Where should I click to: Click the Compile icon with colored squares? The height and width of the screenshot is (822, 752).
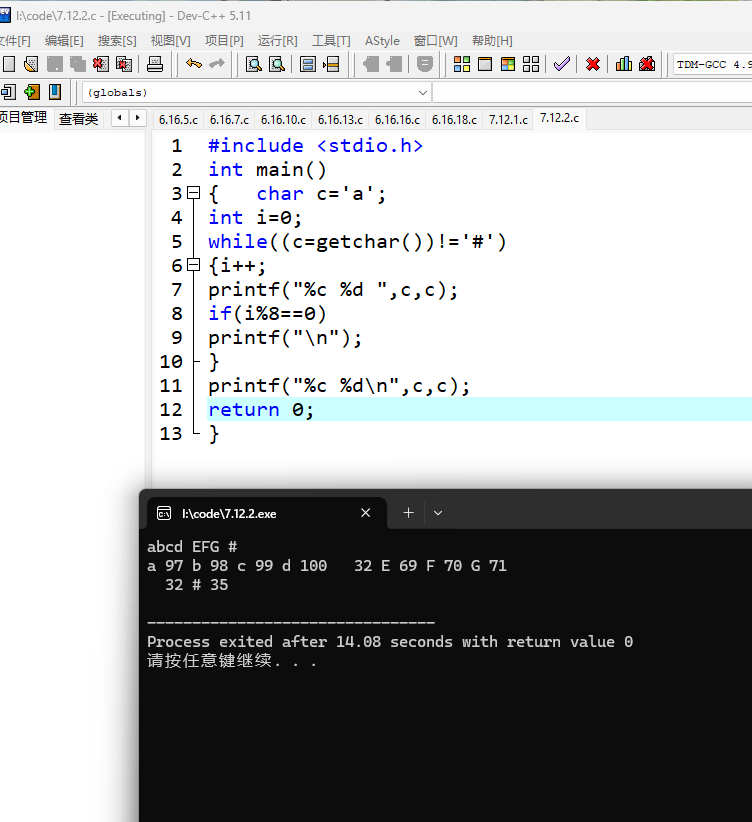coord(462,64)
